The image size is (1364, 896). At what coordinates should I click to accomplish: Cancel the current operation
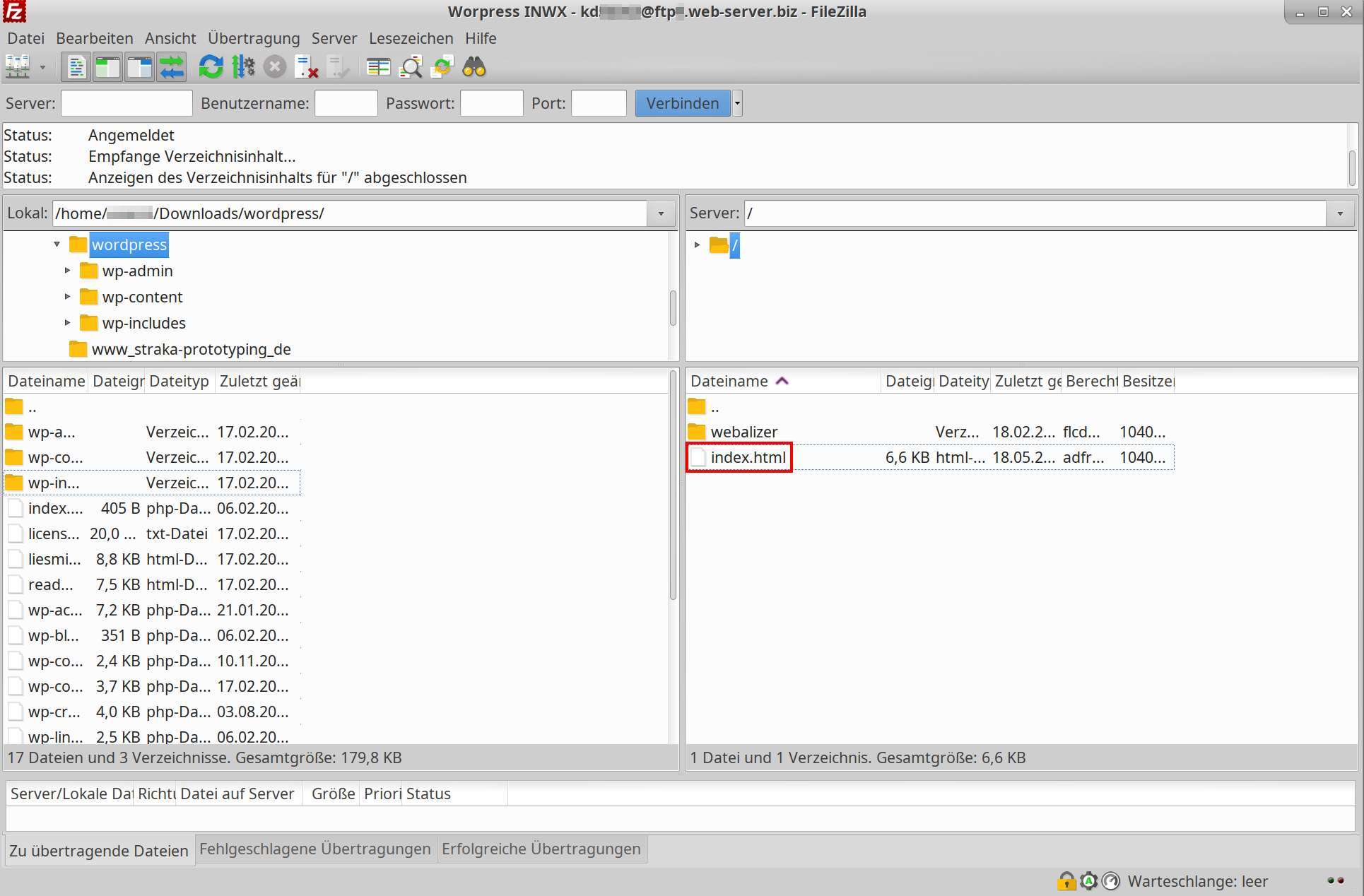(x=275, y=67)
